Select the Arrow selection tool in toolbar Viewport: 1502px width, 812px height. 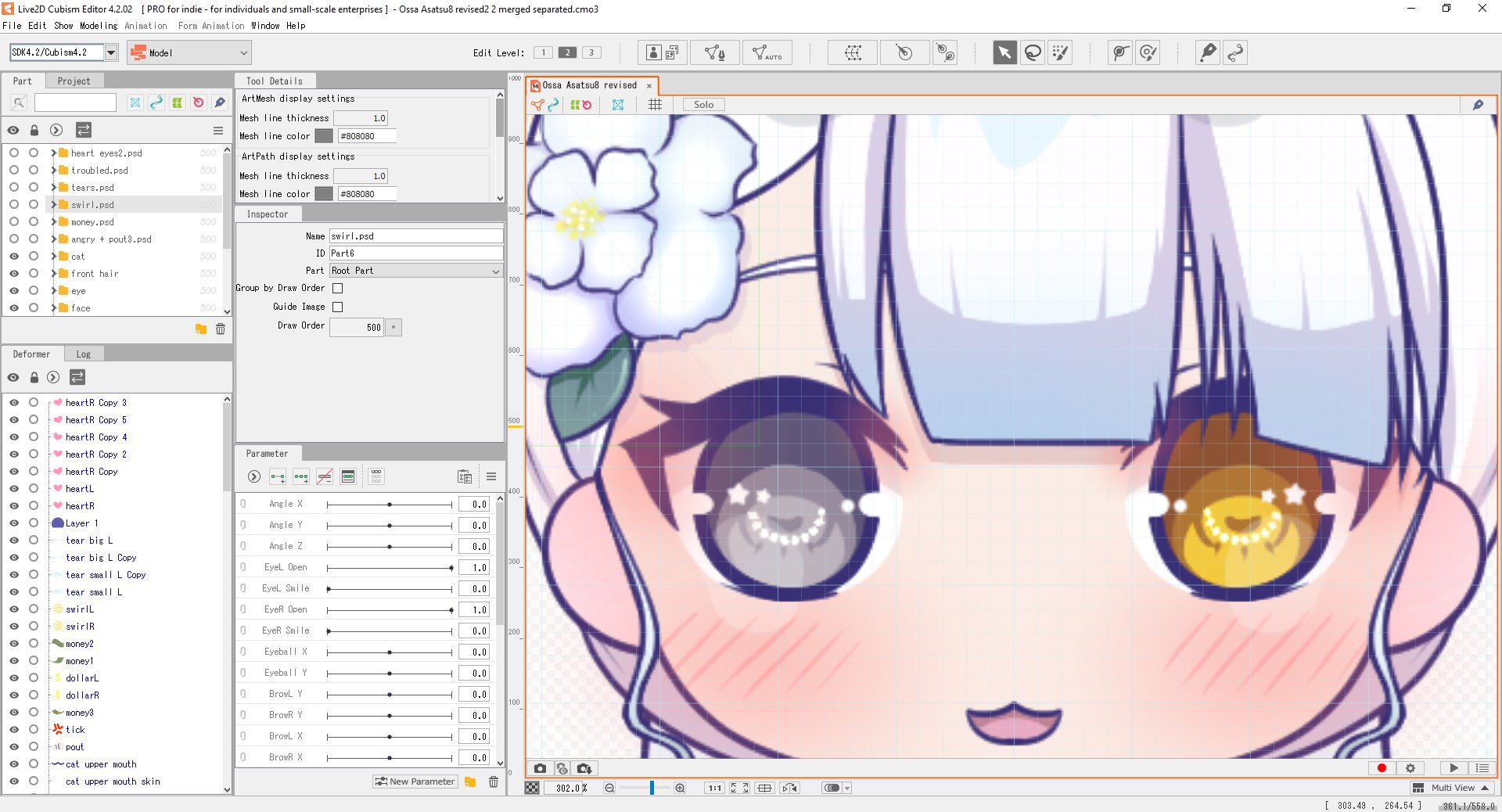[x=1004, y=52]
